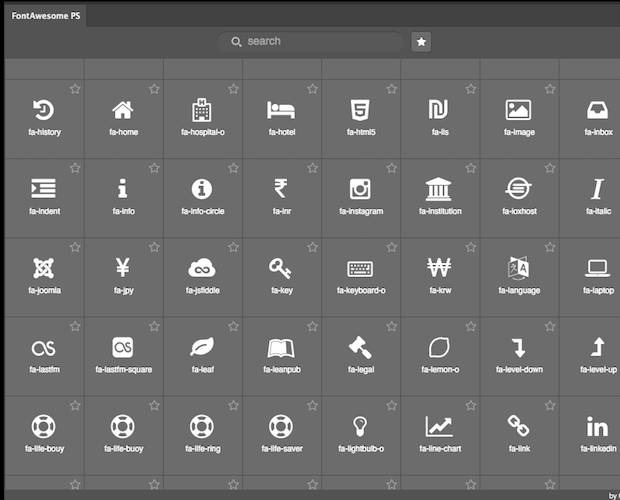Pick the fa-life-bouy icon
620x500 pixels.
click(x=43, y=426)
